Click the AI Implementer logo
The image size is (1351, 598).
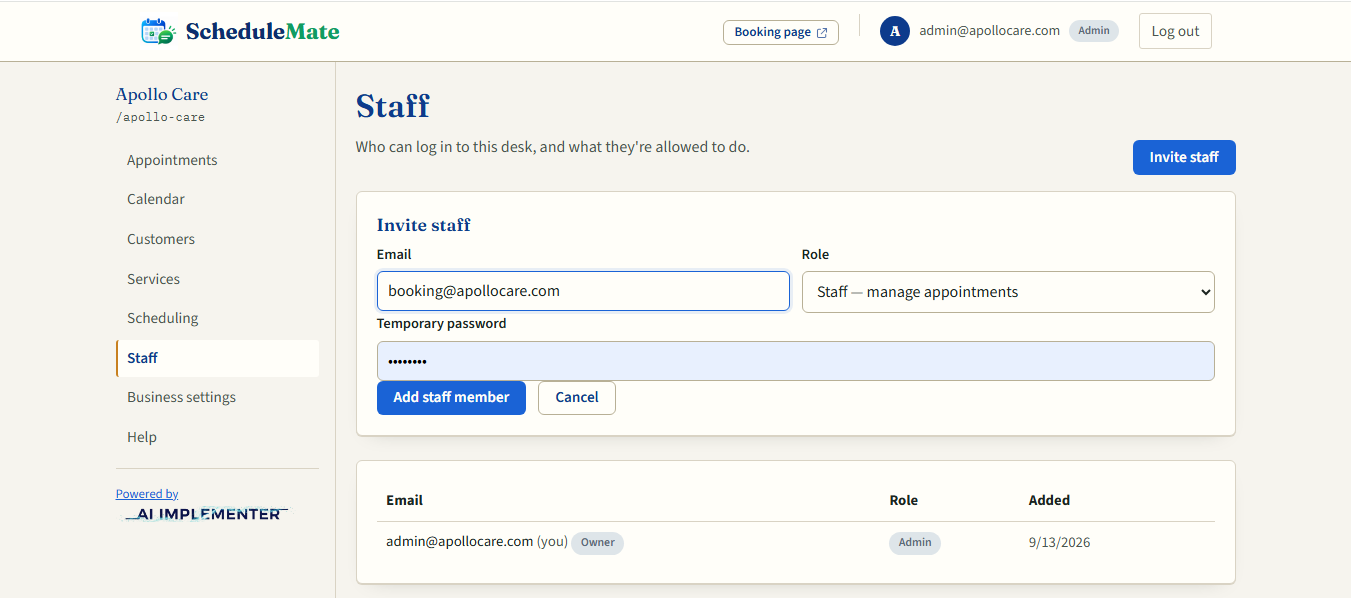tap(205, 514)
